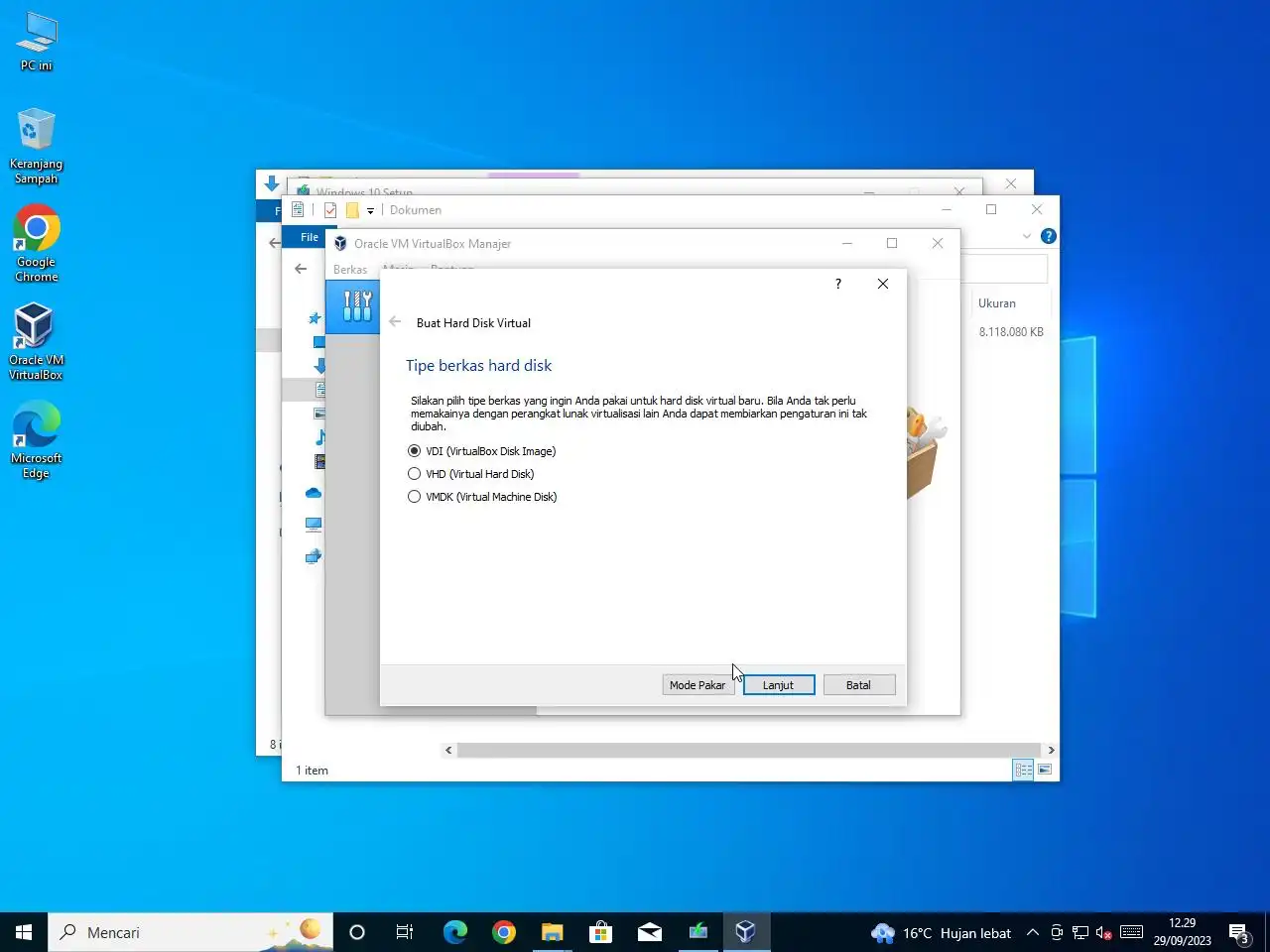Click the 8.118.080 KB size cell

pyautogui.click(x=1011, y=332)
